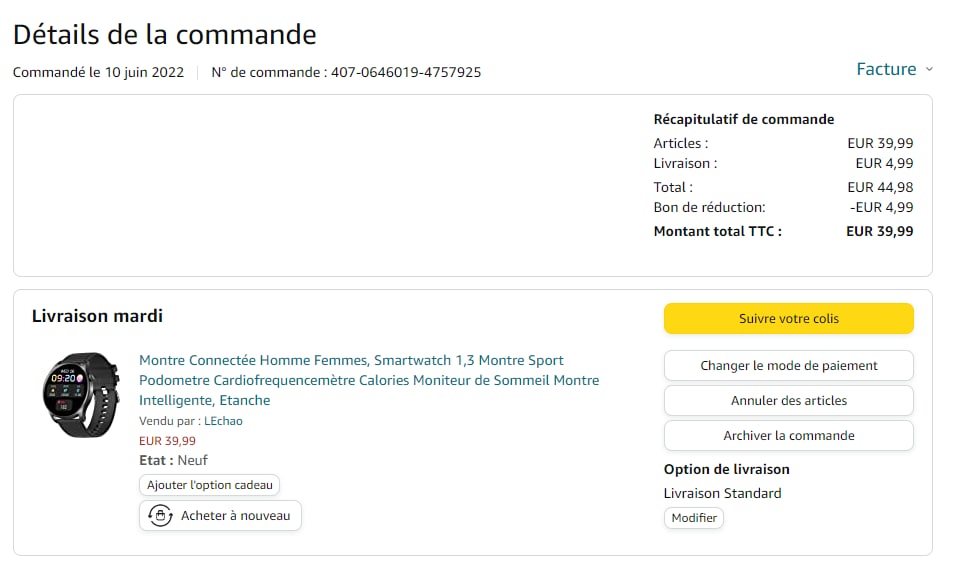955x574 pixels.
Task: Expand the Facture dropdown arrow
Action: 929,69
